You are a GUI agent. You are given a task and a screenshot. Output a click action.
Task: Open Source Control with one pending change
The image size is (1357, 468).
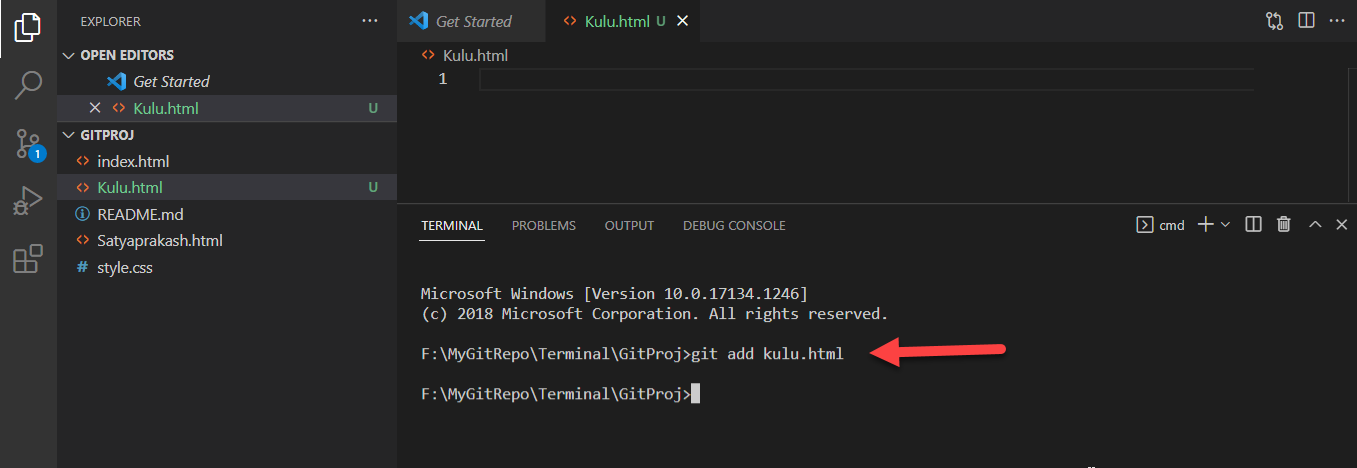point(28,144)
